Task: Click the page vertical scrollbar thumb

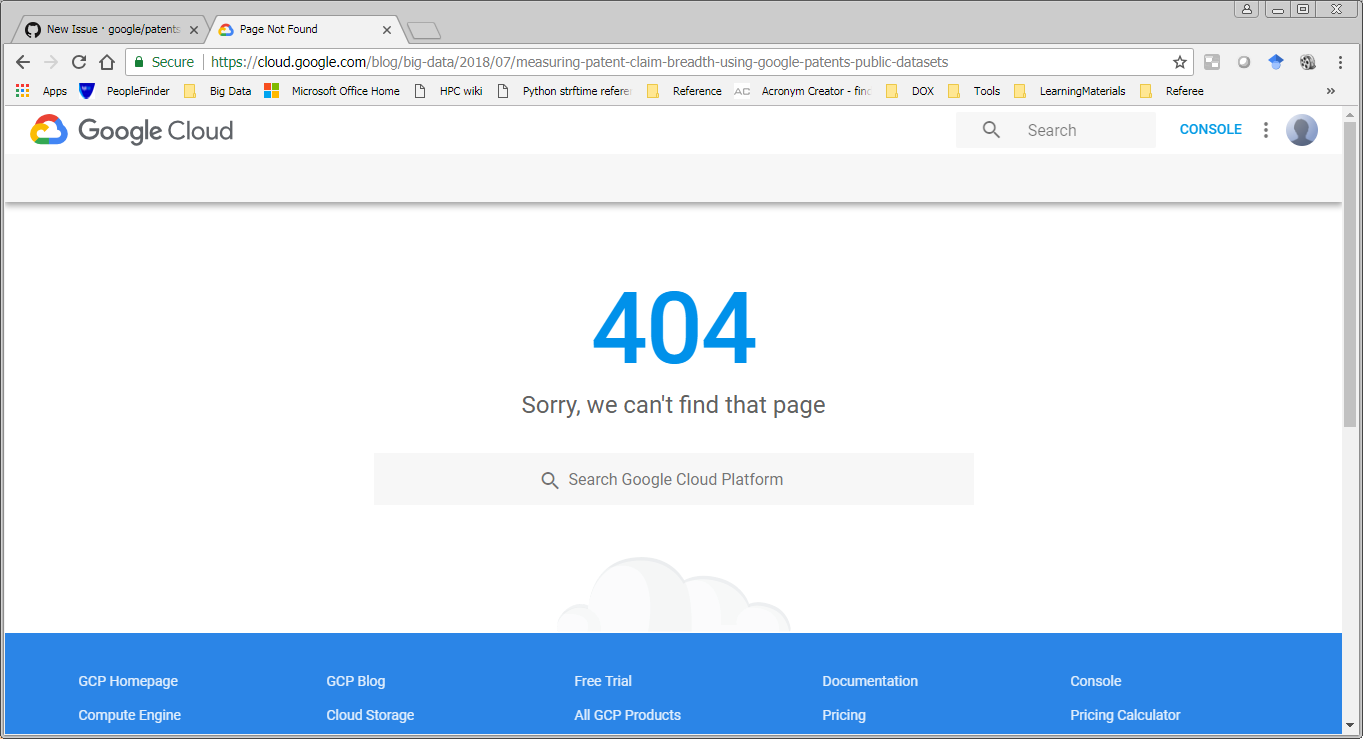Action: tap(1350, 275)
